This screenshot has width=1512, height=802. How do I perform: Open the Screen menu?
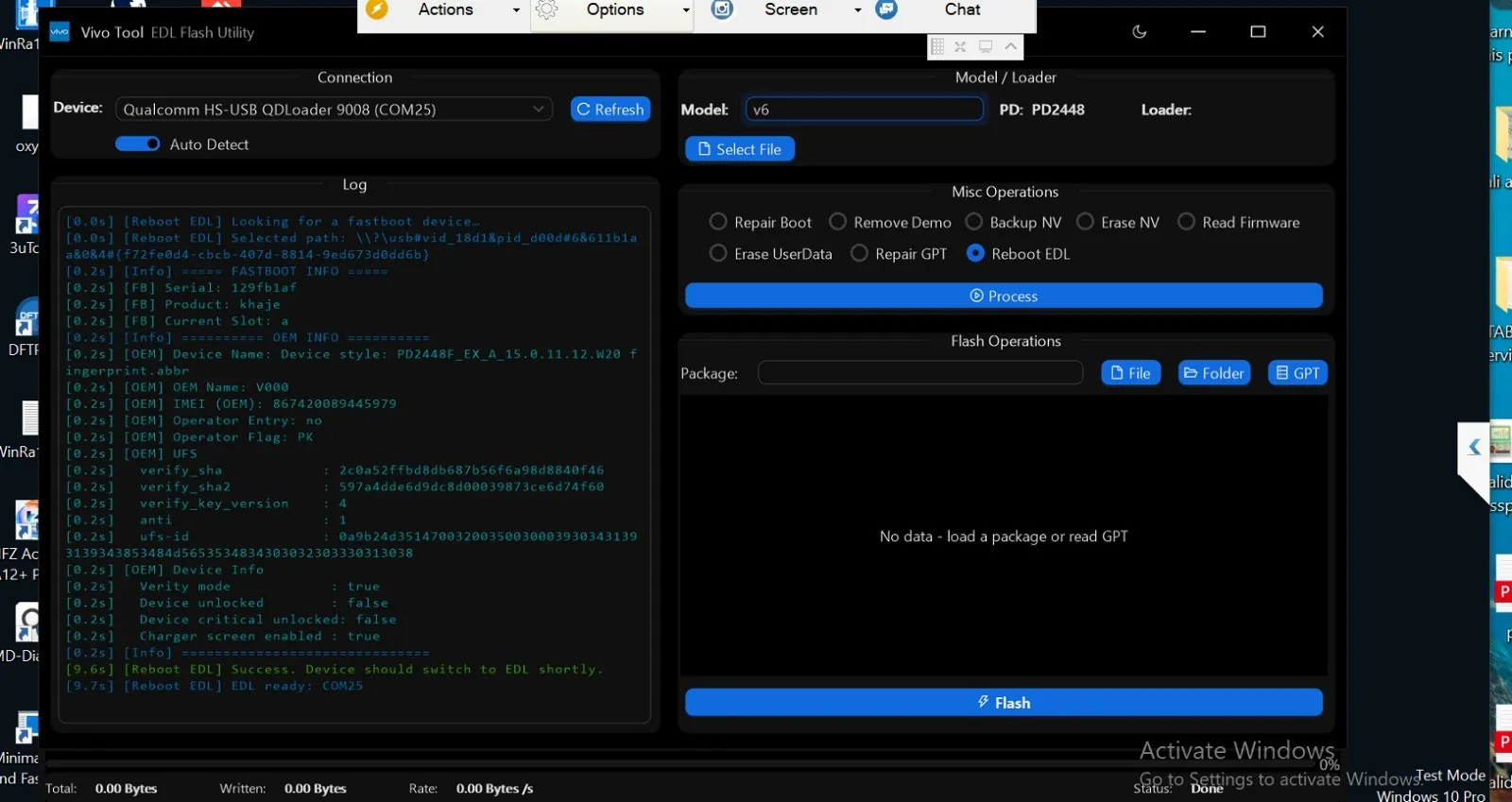(791, 9)
